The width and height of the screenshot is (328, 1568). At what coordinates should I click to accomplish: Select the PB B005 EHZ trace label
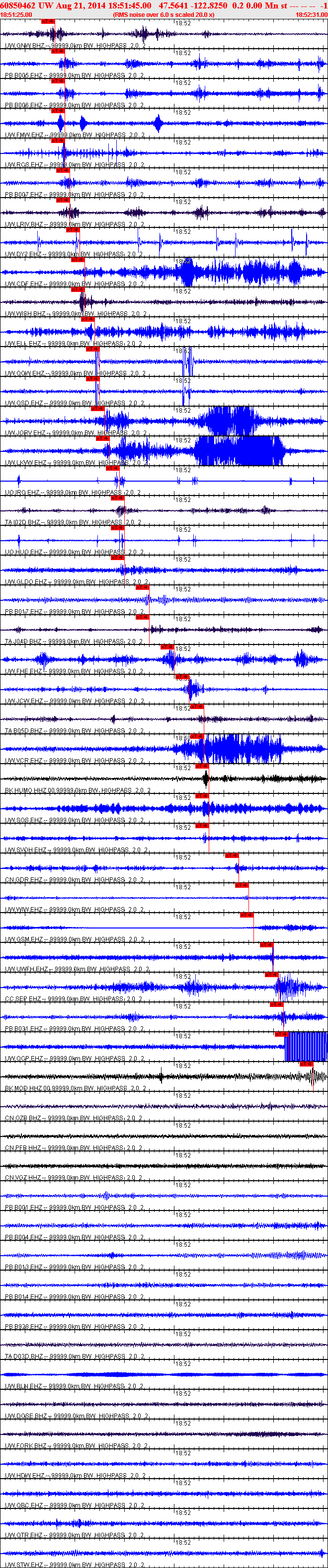[75, 75]
